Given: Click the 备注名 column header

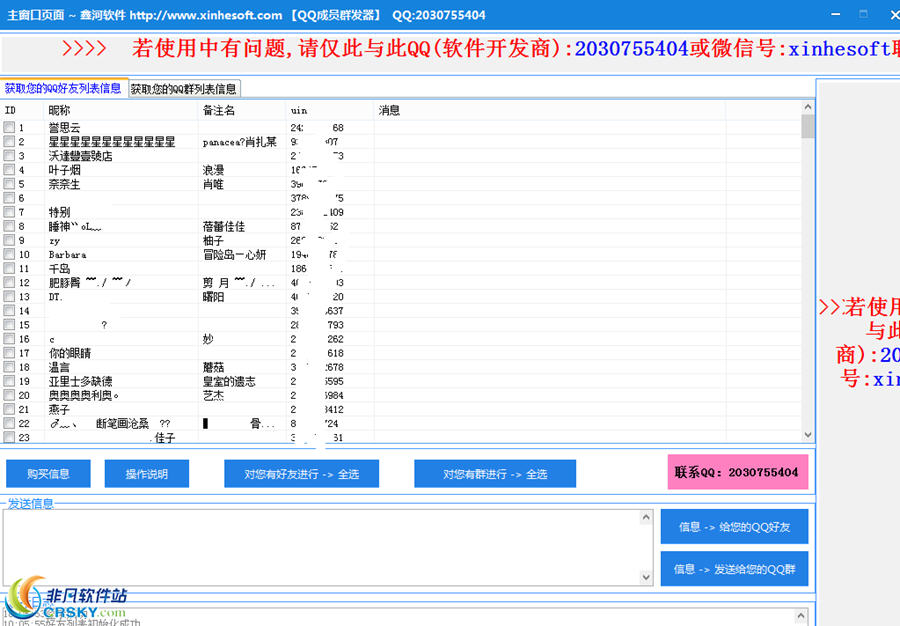Looking at the screenshot, I should (242, 110).
